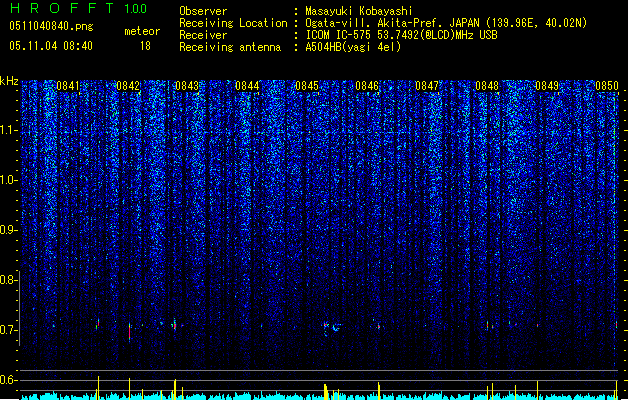Click the HROFFT 1.0.0 title text
This screenshot has height=400, width=629.
coord(78,8)
